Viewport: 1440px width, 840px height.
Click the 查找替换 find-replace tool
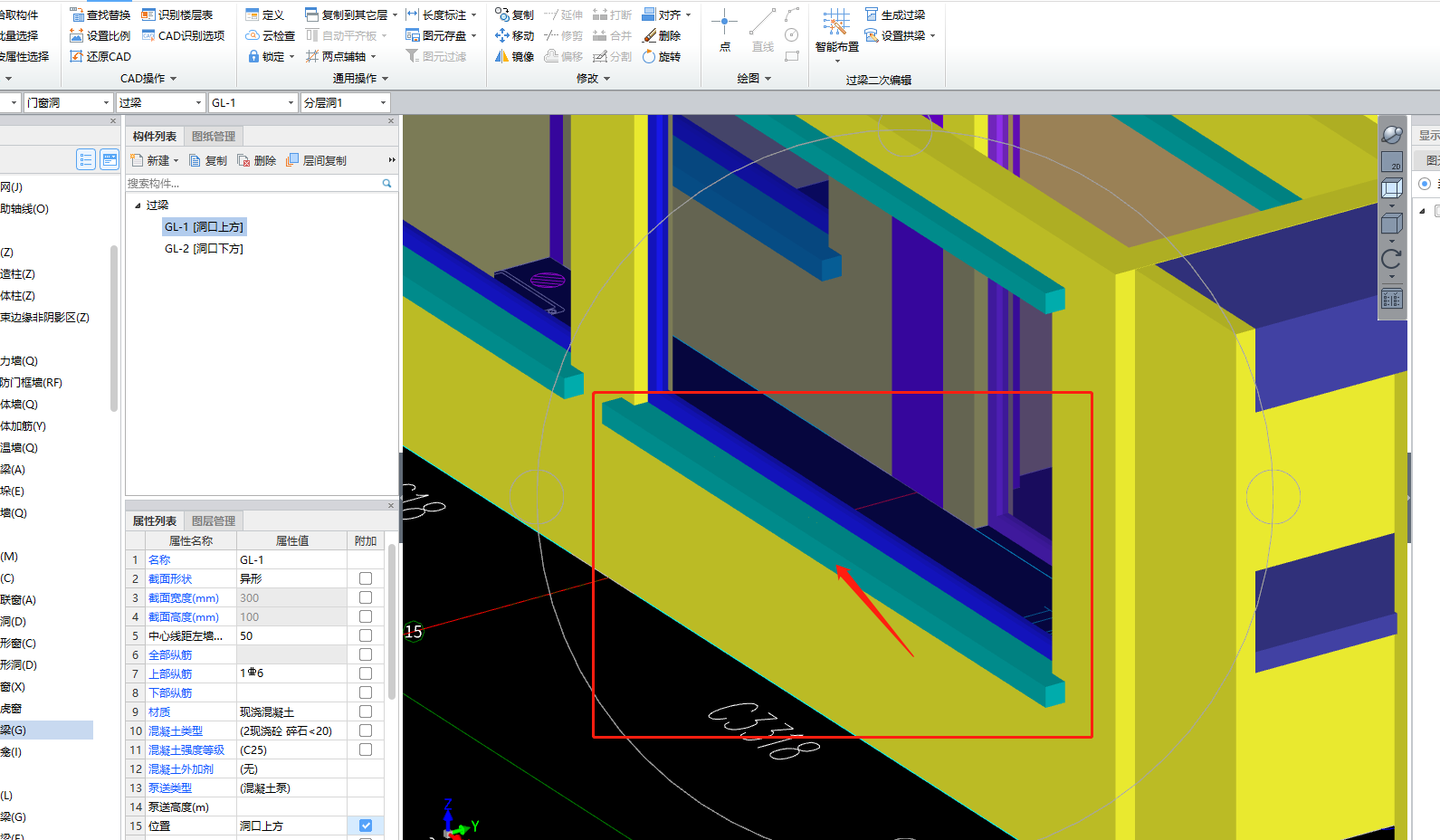pos(100,14)
